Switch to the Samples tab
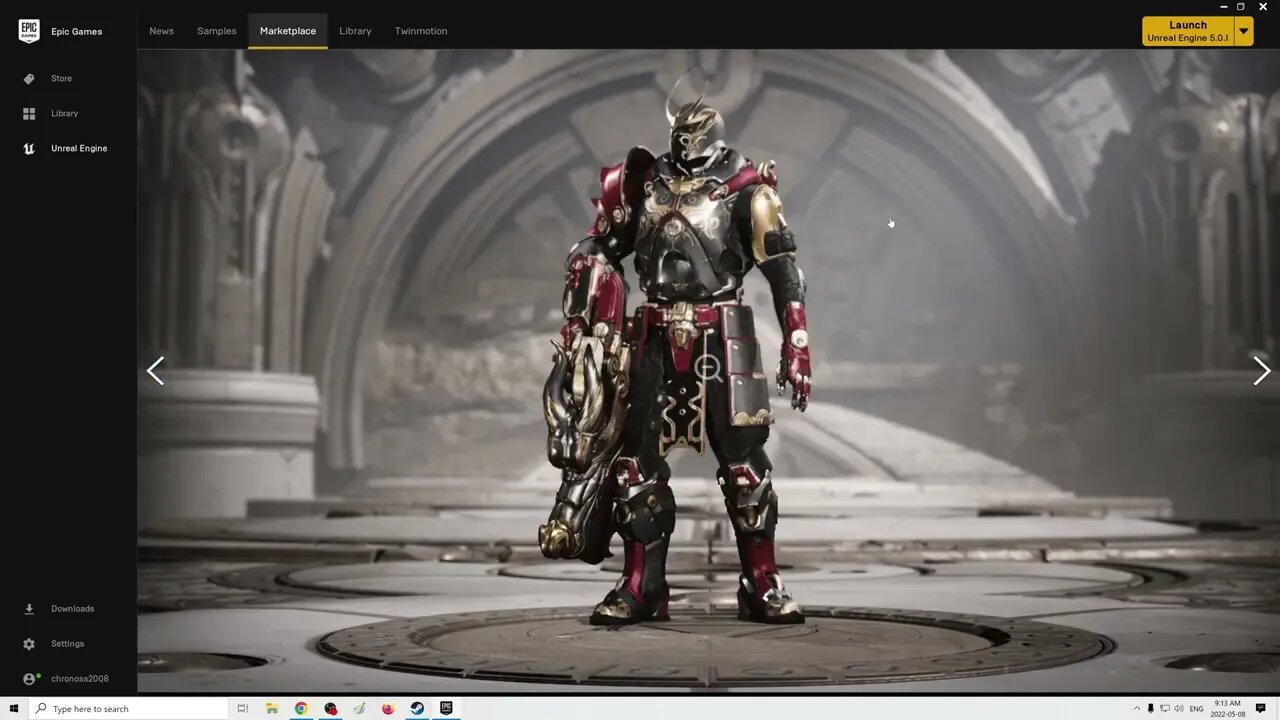 click(x=217, y=31)
